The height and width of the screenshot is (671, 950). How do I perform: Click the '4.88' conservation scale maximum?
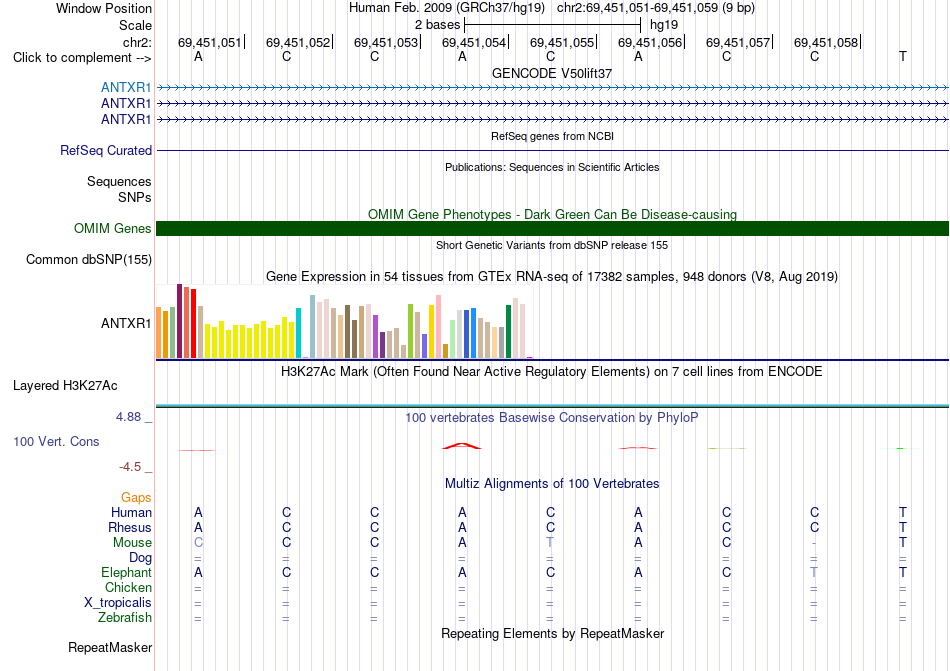(128, 417)
